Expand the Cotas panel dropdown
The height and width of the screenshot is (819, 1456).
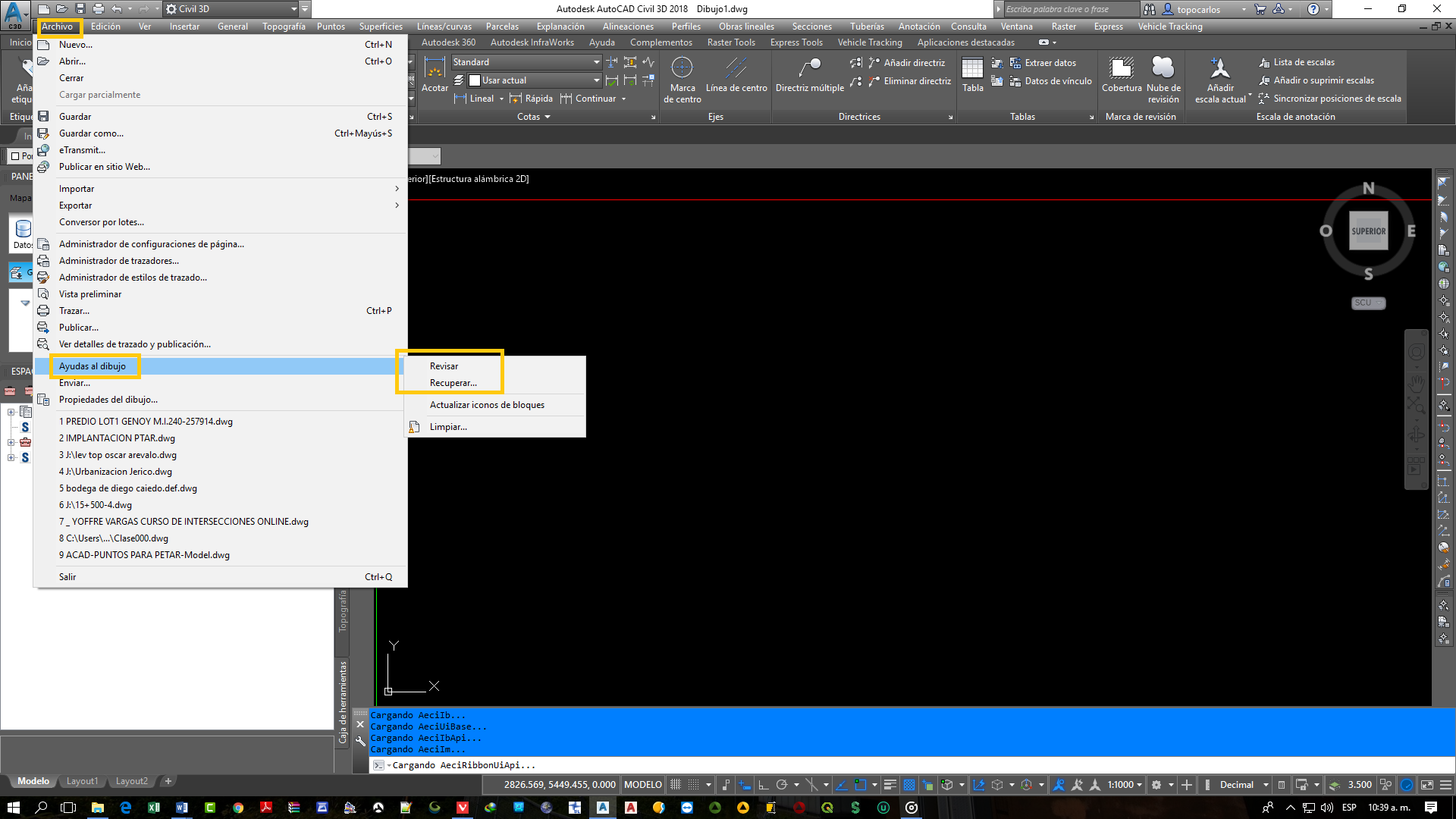[533, 117]
